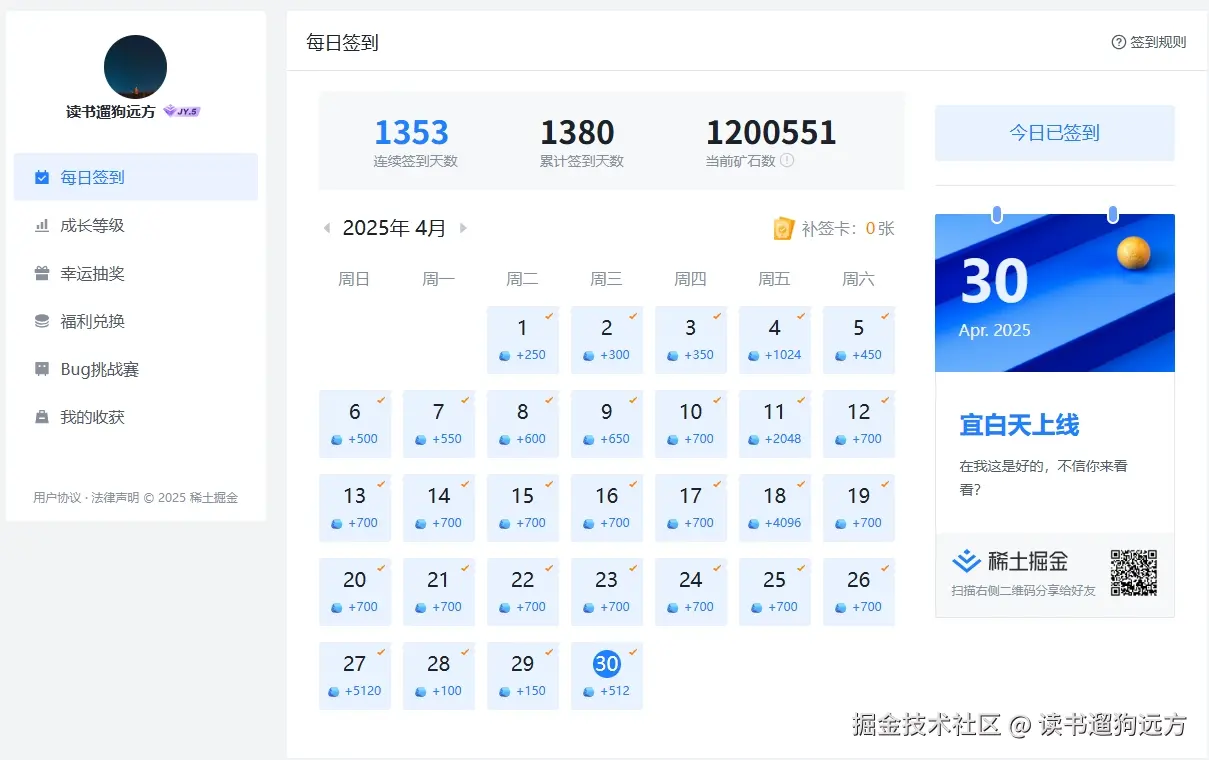1209x760 pixels.
Task: Click the 幸运抽奖 prize icon
Action: coord(42,273)
